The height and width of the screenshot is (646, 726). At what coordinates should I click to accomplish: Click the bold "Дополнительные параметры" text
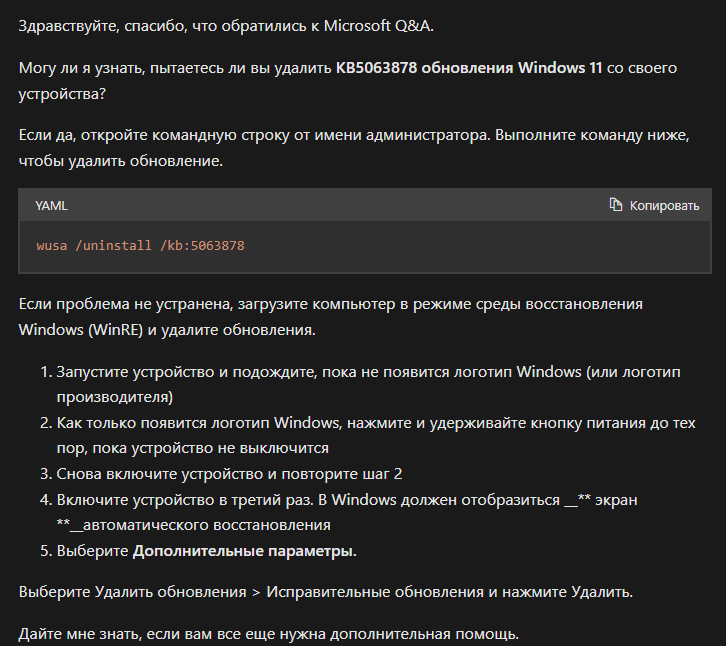click(244, 550)
